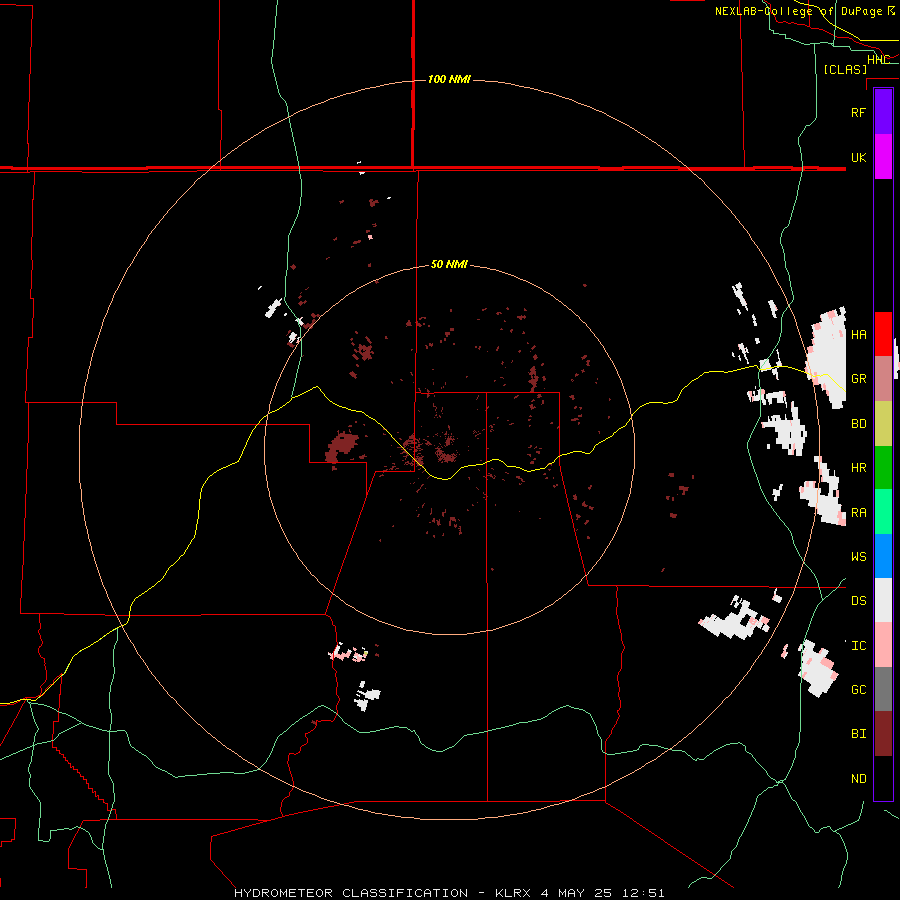Click the [CLAS] unit label
This screenshot has height=900, width=900.
[x=845, y=69]
